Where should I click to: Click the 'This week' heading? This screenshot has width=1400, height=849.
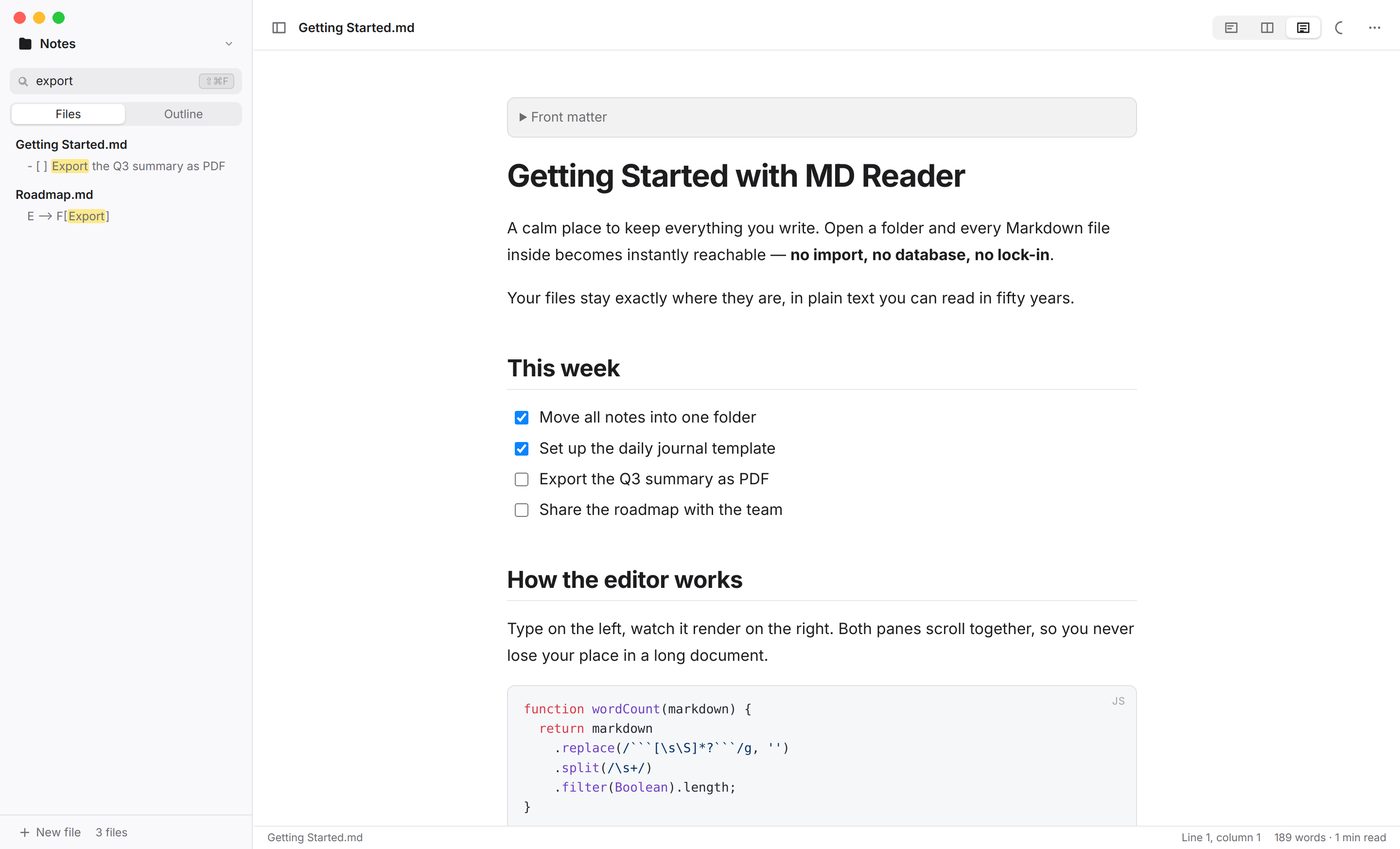point(563,368)
